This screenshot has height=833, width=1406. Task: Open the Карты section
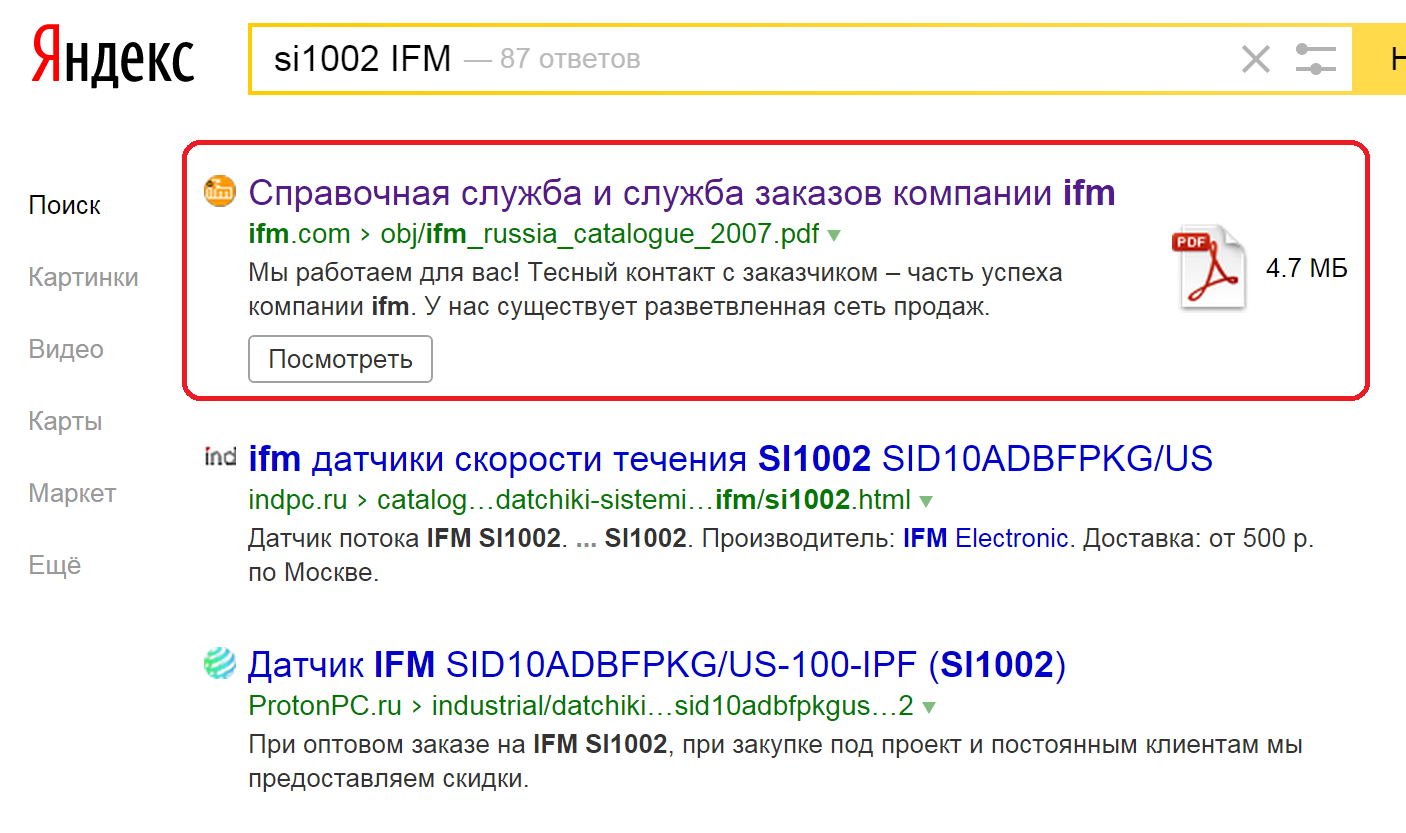(x=65, y=421)
